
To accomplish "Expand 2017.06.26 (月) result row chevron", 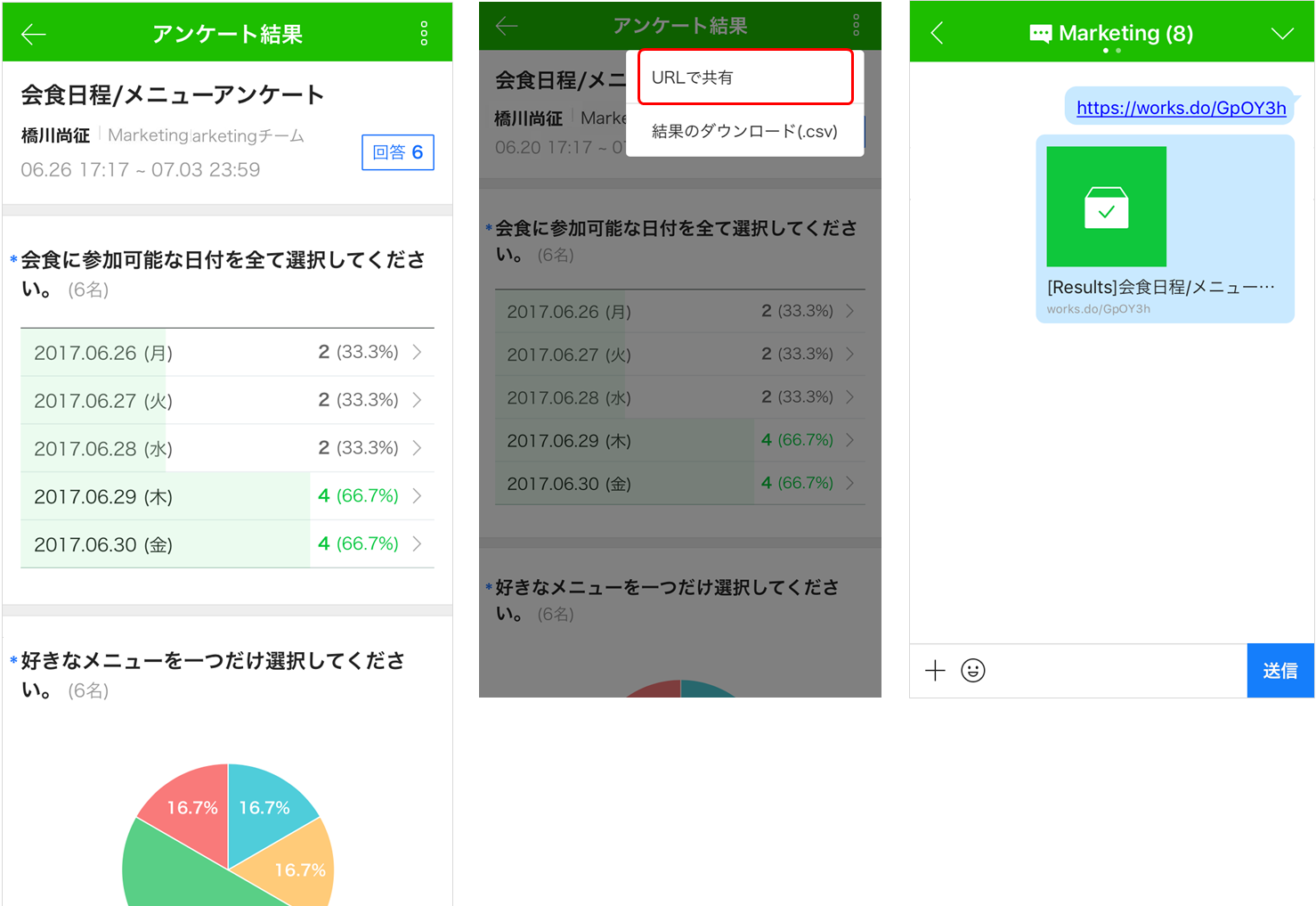I will [x=417, y=353].
